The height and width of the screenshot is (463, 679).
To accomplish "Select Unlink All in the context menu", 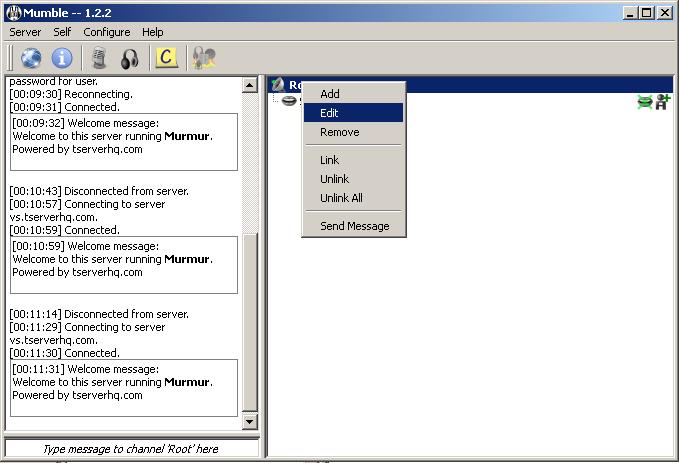I will [x=353, y=198].
